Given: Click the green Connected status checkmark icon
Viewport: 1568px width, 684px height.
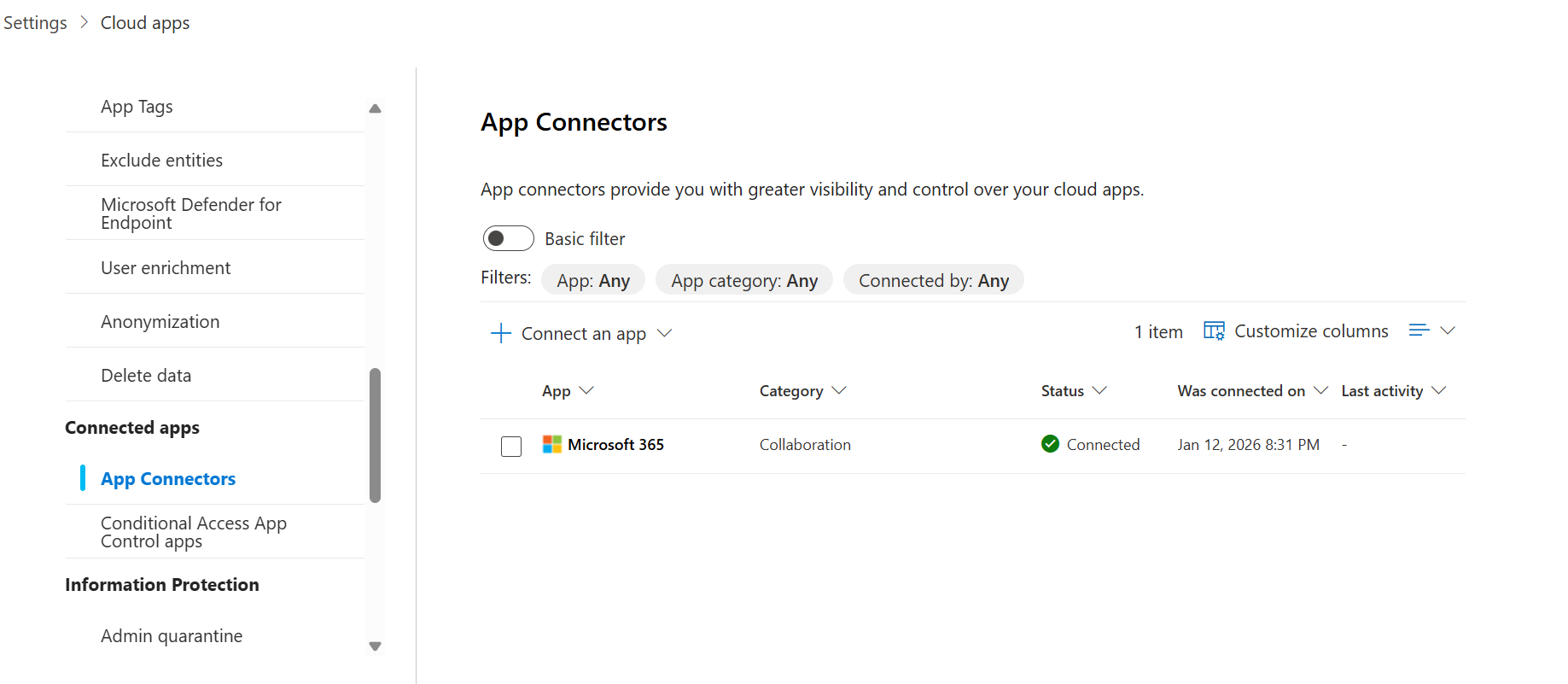Looking at the screenshot, I should 1050,444.
